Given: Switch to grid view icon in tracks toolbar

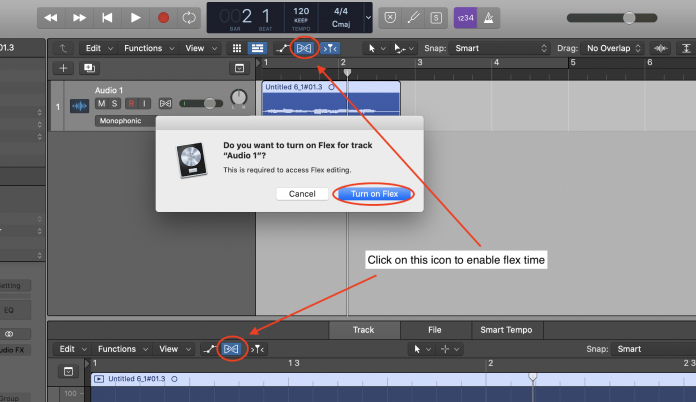Looking at the screenshot, I should pyautogui.click(x=237, y=48).
